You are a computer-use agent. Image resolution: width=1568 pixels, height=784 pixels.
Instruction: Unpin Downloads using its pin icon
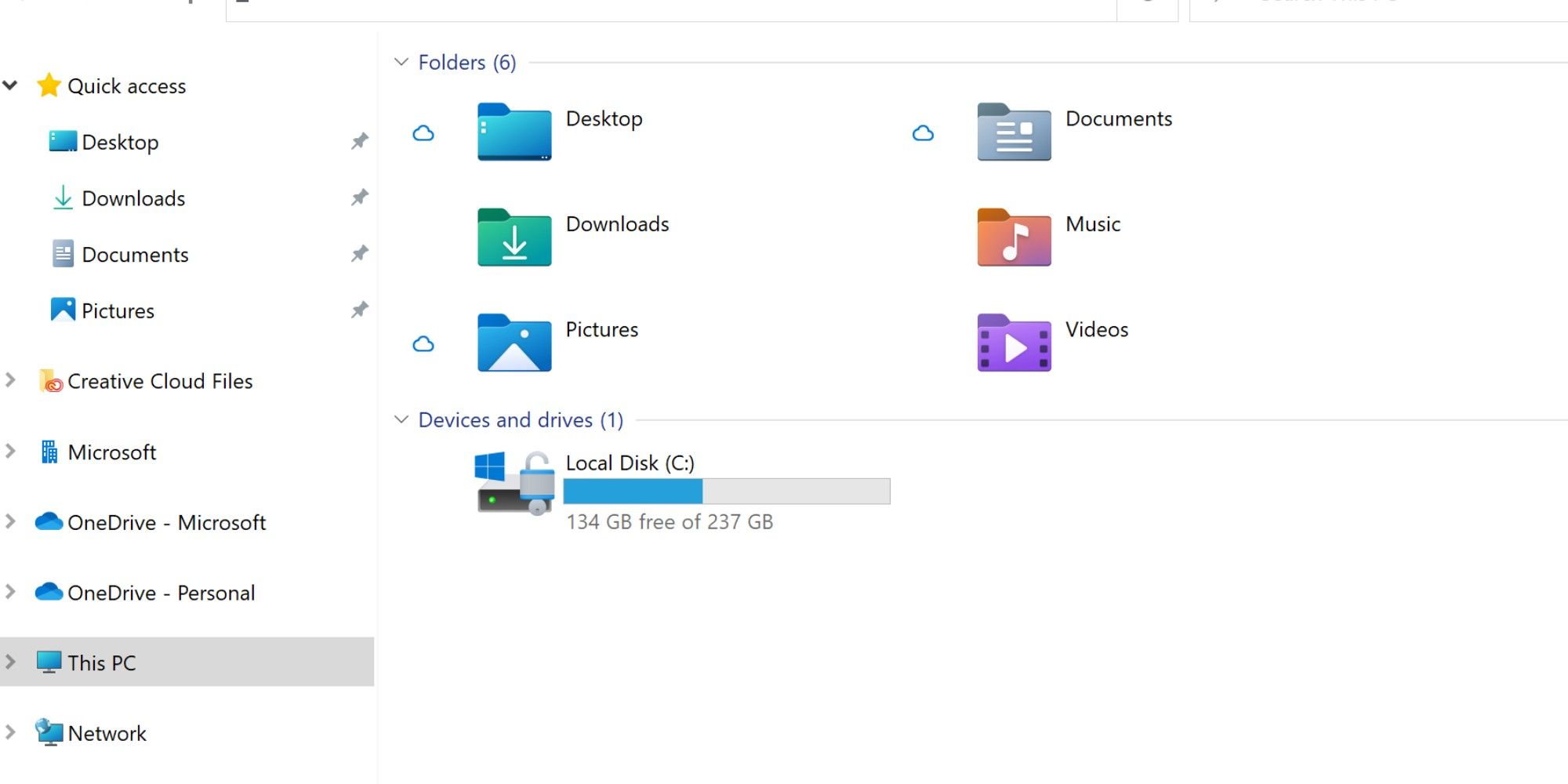coord(359,198)
